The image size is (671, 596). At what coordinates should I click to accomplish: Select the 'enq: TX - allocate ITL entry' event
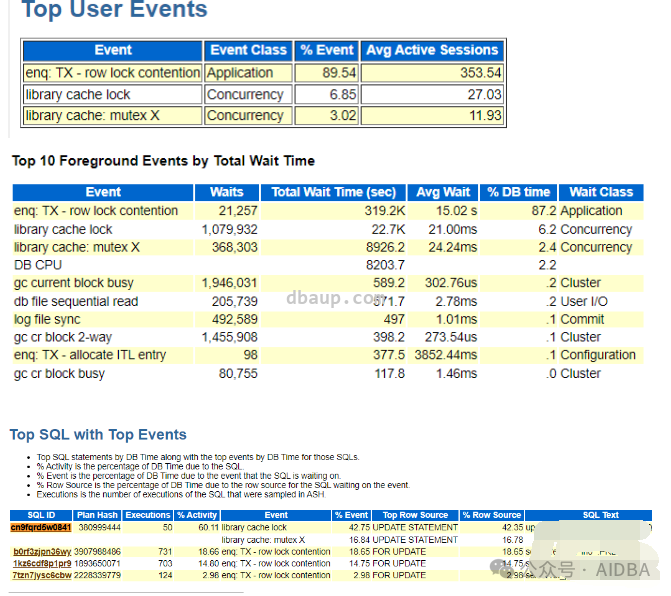[89, 355]
